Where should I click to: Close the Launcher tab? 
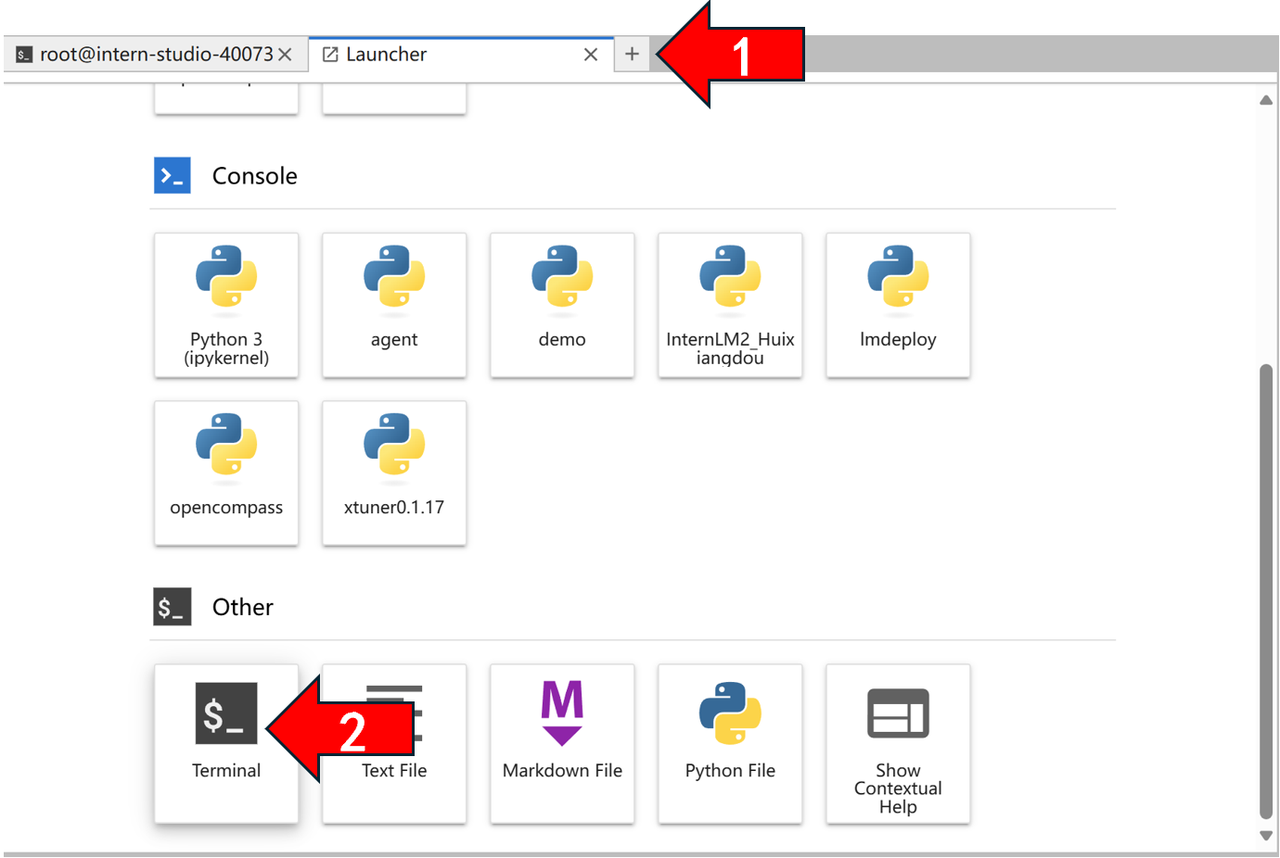591,55
